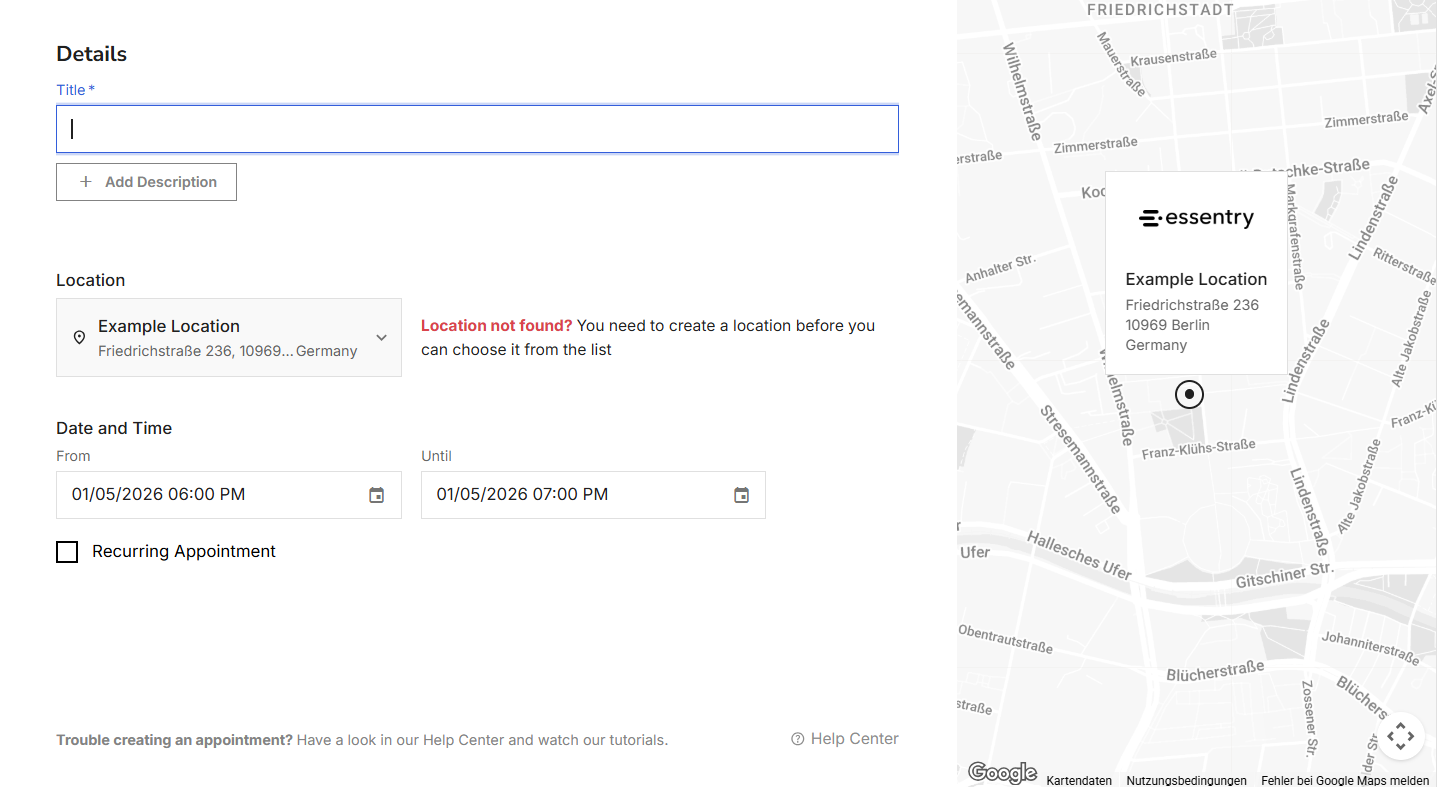
Task: Open calendar picker for From date
Action: (376, 495)
